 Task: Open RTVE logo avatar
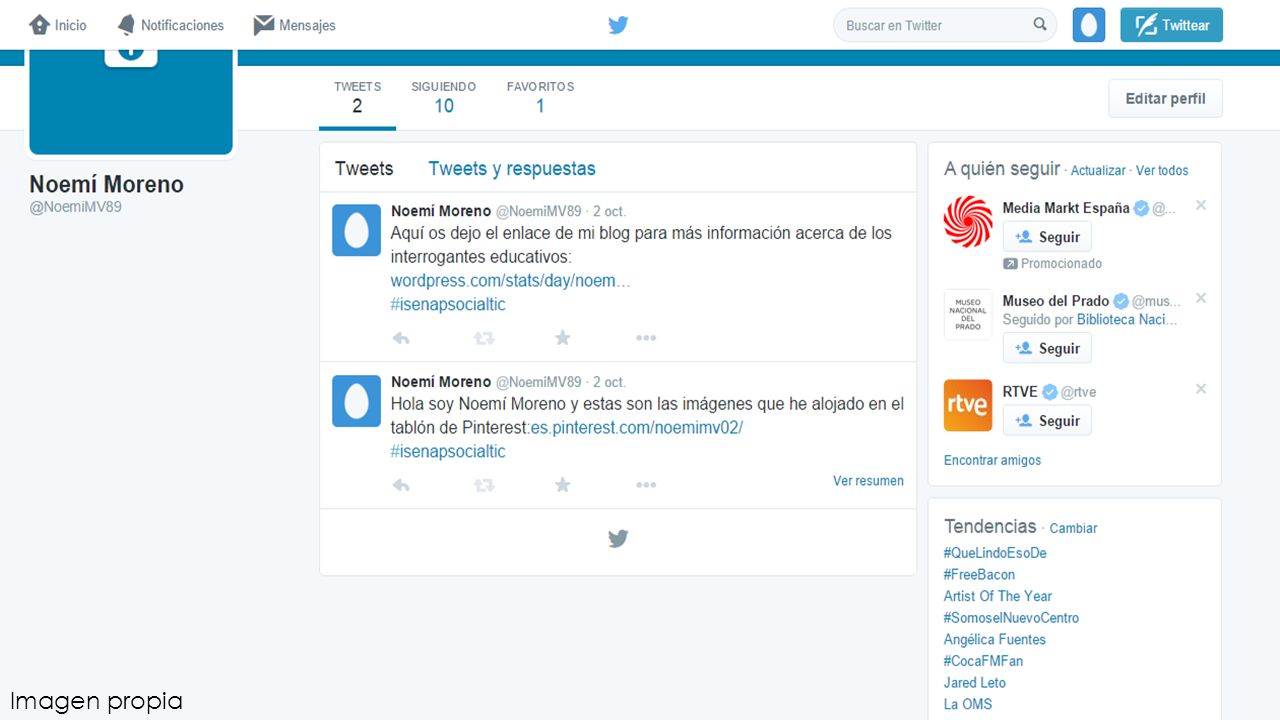(968, 406)
